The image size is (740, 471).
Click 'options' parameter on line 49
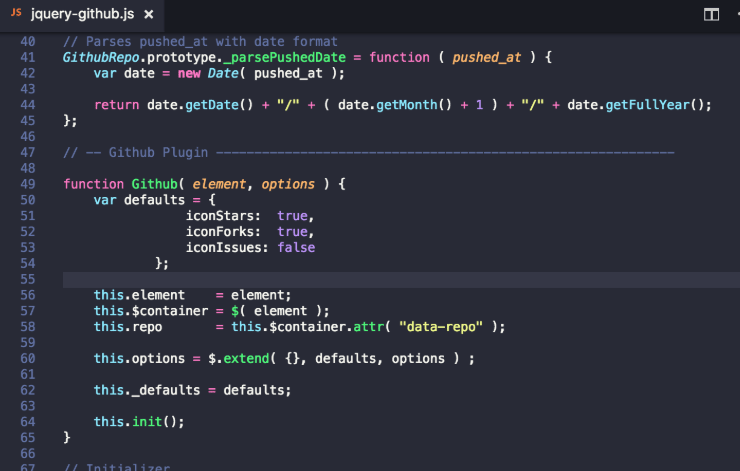pos(288,184)
